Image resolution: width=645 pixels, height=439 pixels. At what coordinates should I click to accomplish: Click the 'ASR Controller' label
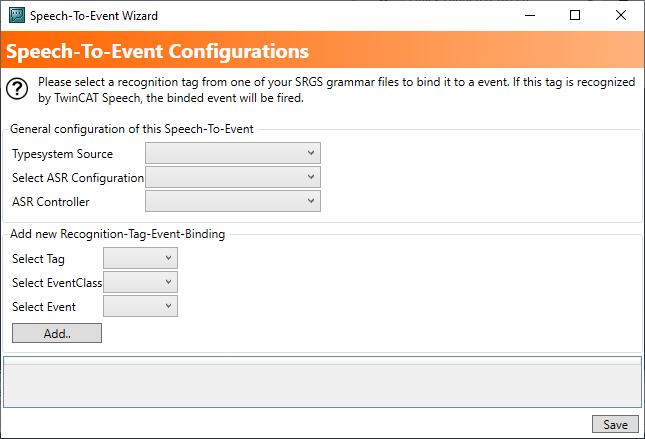[x=51, y=202]
